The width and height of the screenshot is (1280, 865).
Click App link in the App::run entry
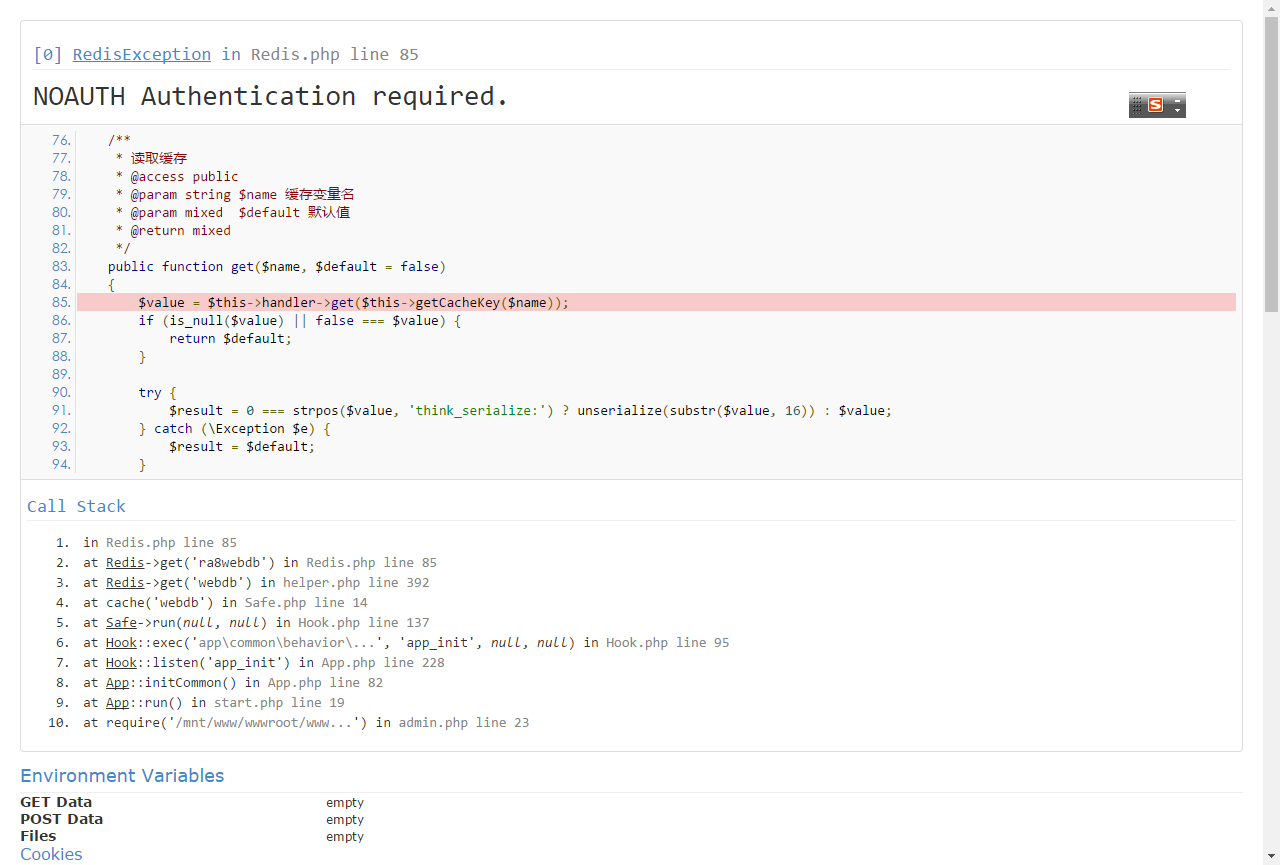coord(117,702)
